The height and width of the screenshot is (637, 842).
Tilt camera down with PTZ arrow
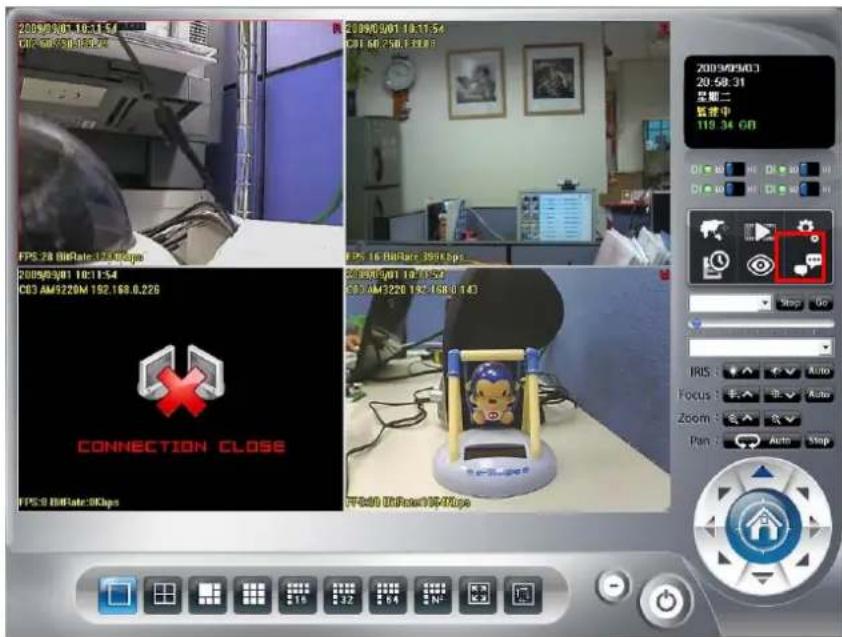coord(763,577)
